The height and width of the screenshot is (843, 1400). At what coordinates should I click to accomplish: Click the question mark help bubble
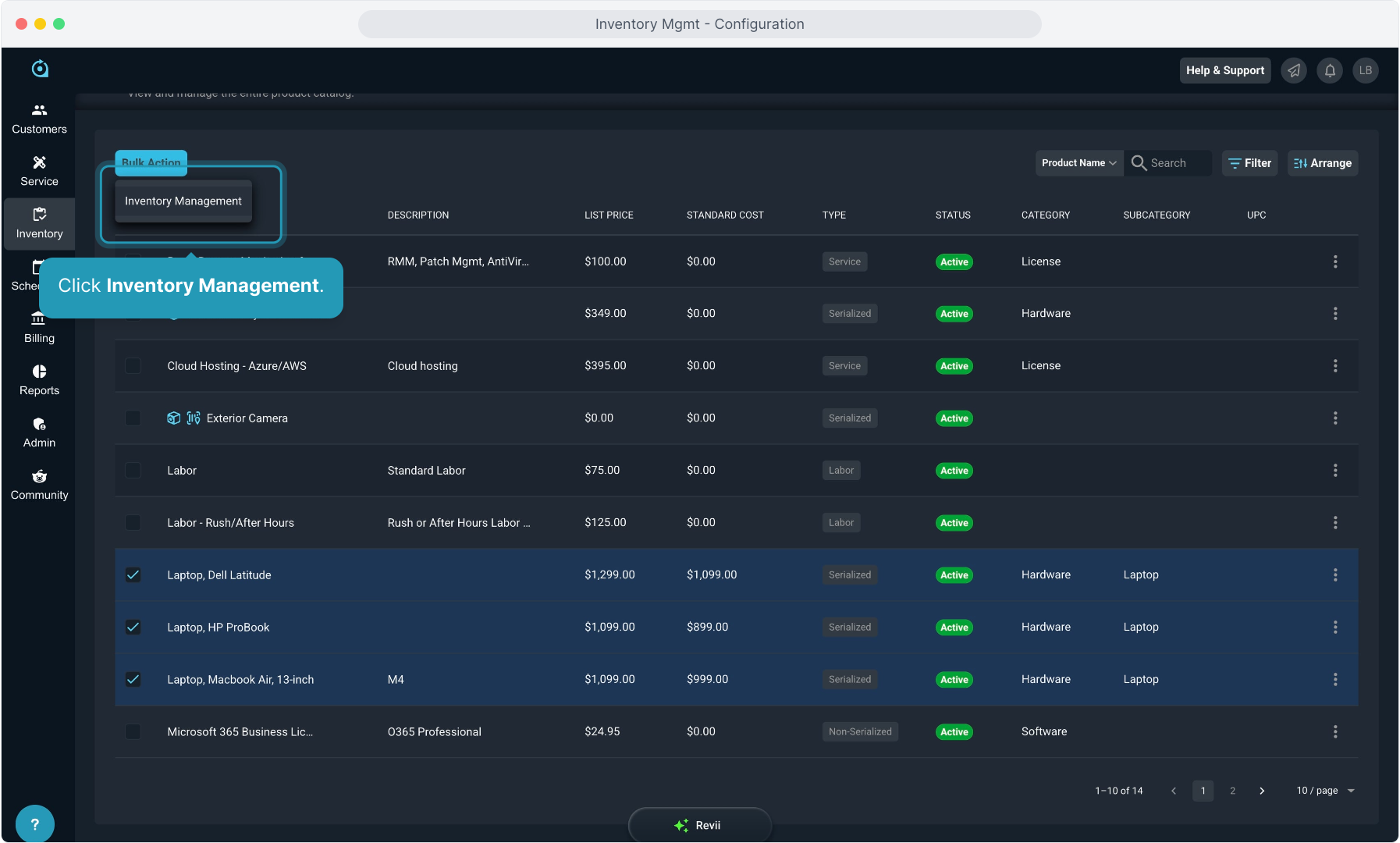pos(34,823)
